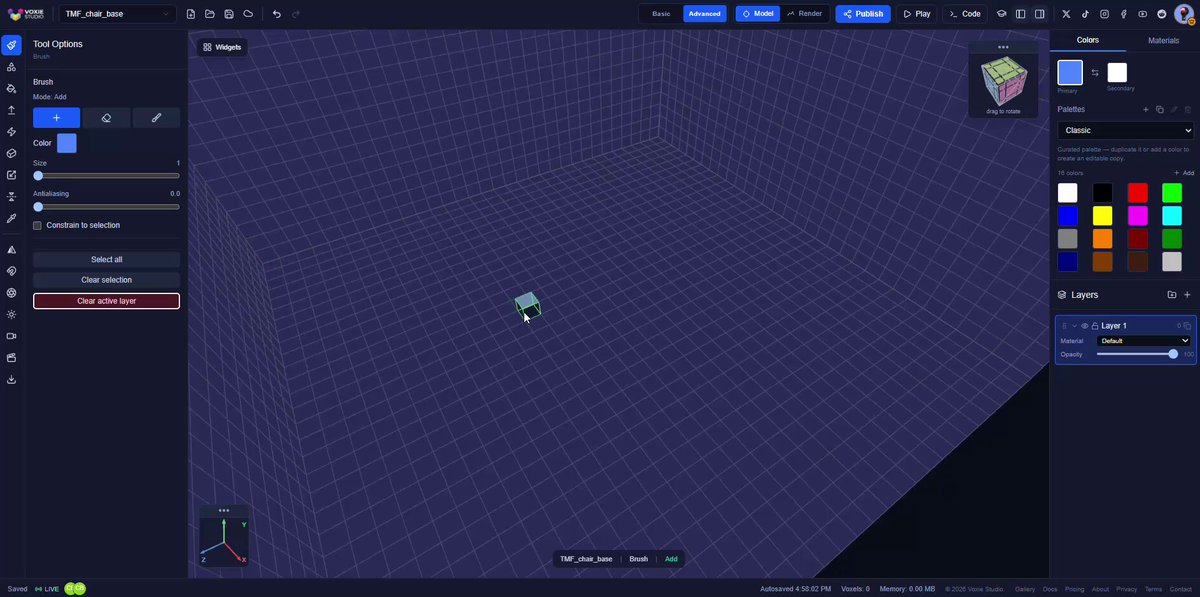1200x597 pixels.
Task: Click Clear active layer button
Action: tap(106, 301)
